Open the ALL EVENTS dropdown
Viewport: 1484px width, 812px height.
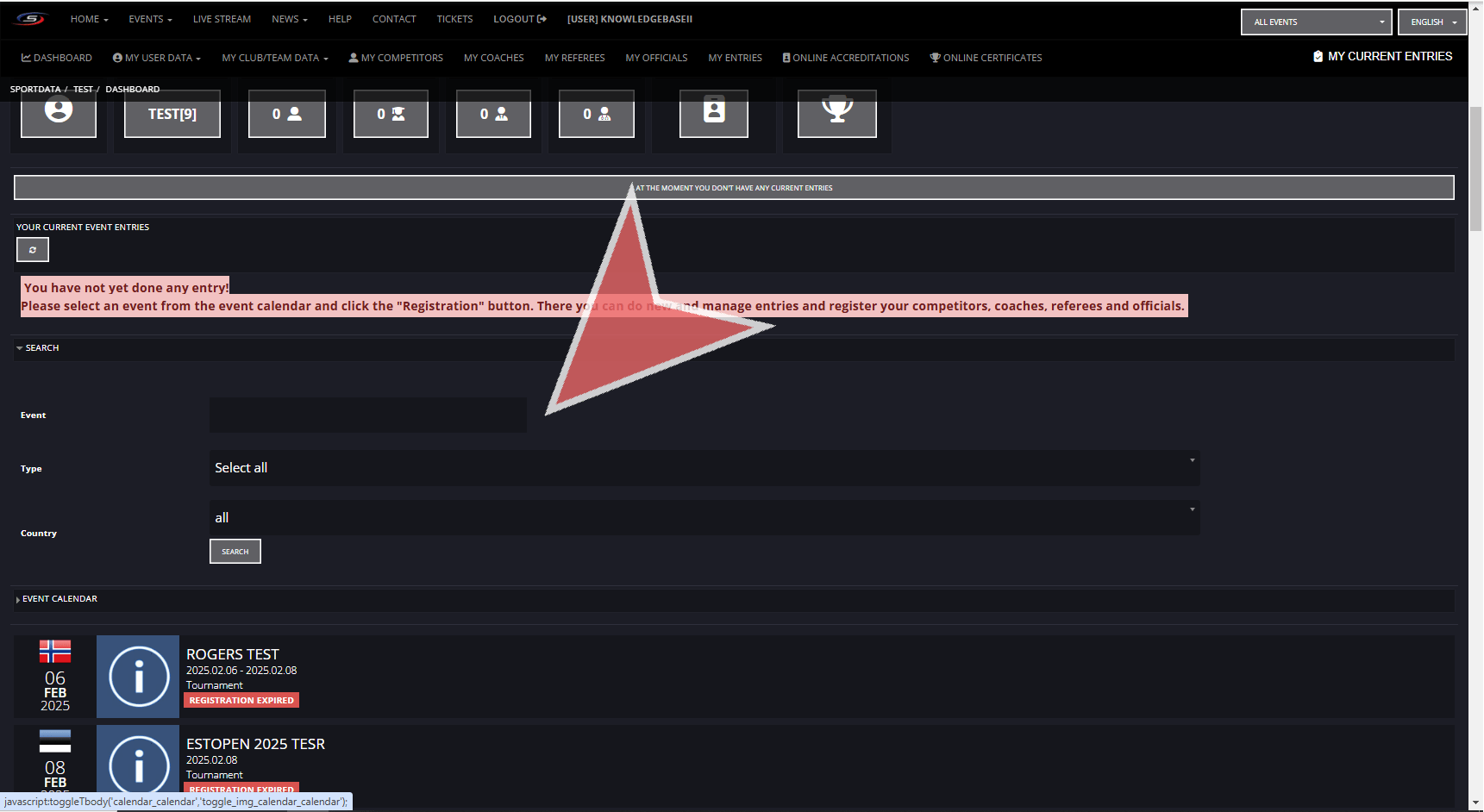coord(1316,22)
